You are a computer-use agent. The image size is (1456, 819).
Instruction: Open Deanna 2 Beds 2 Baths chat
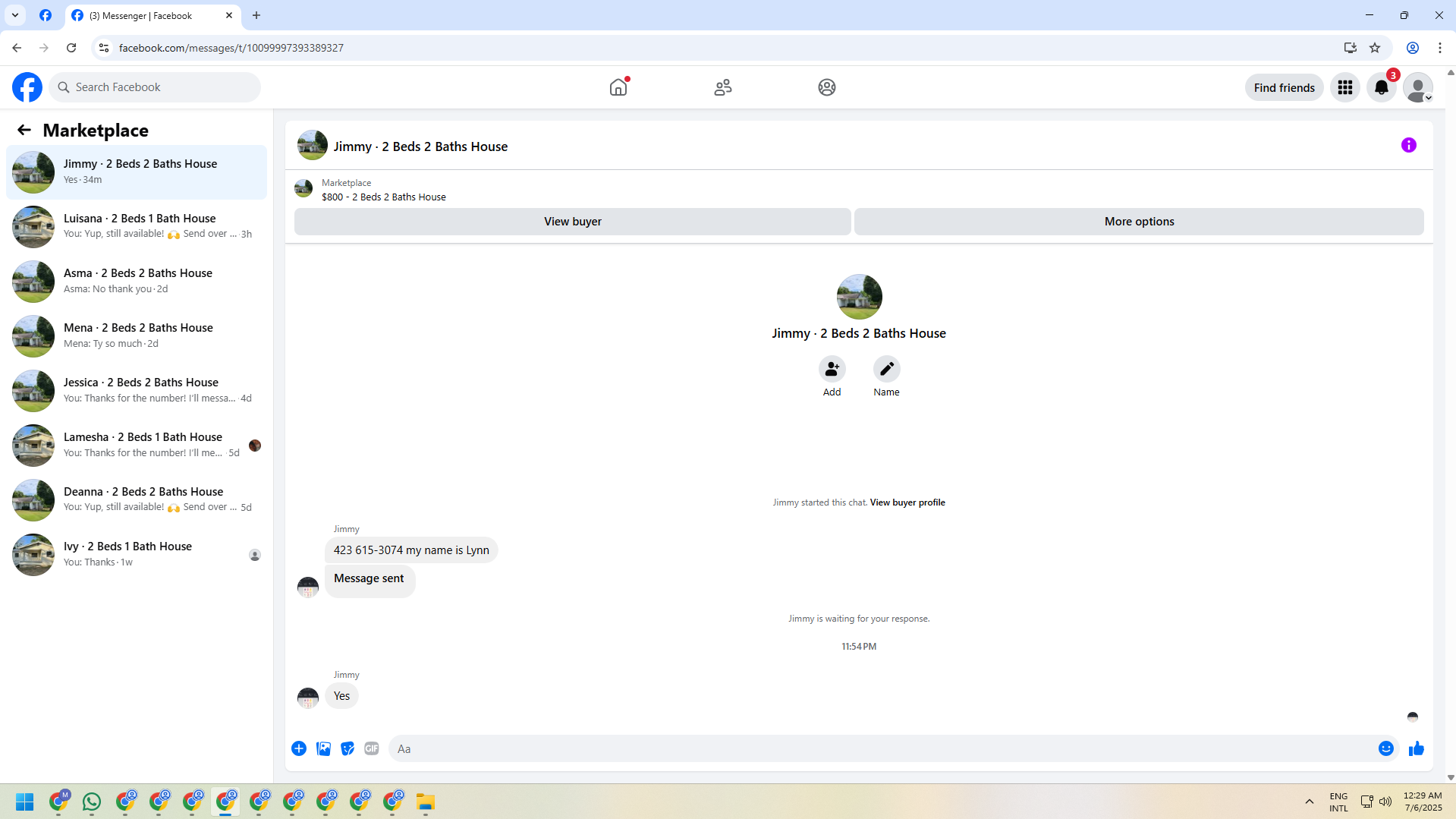137,499
